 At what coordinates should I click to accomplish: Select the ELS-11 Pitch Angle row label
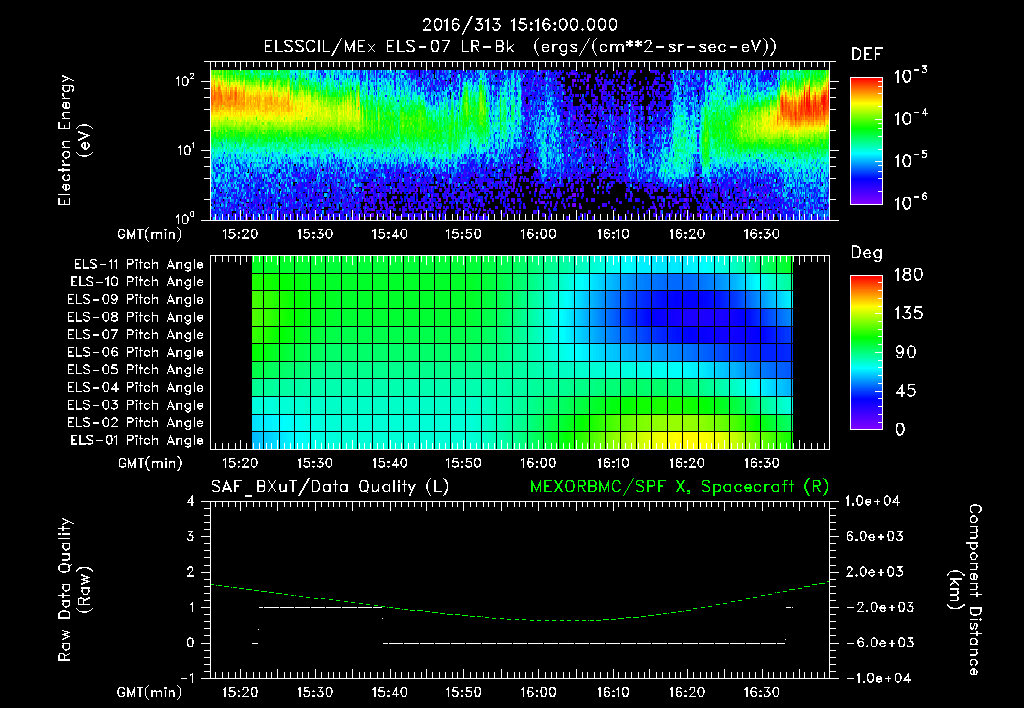pyautogui.click(x=138, y=265)
